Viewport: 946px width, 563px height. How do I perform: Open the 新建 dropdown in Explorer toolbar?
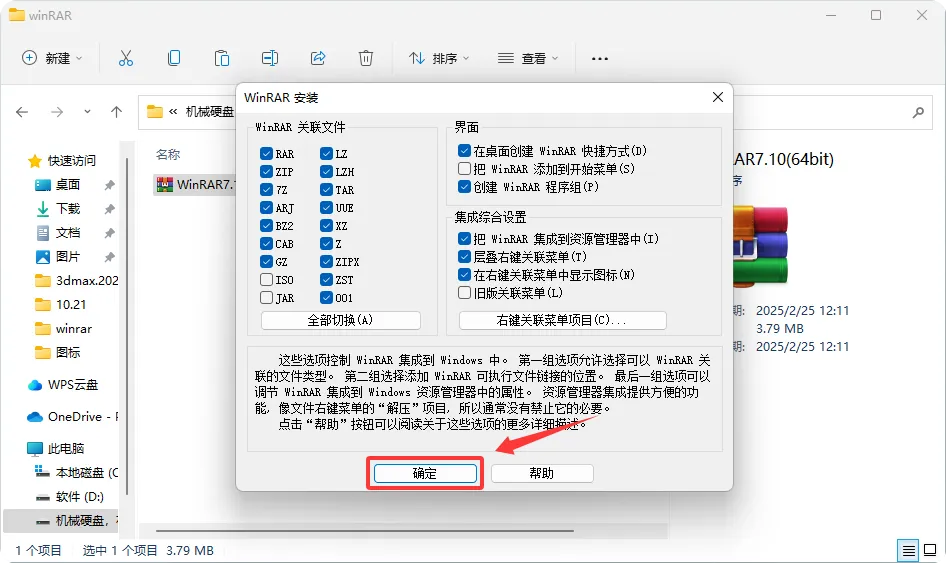[x=52, y=58]
